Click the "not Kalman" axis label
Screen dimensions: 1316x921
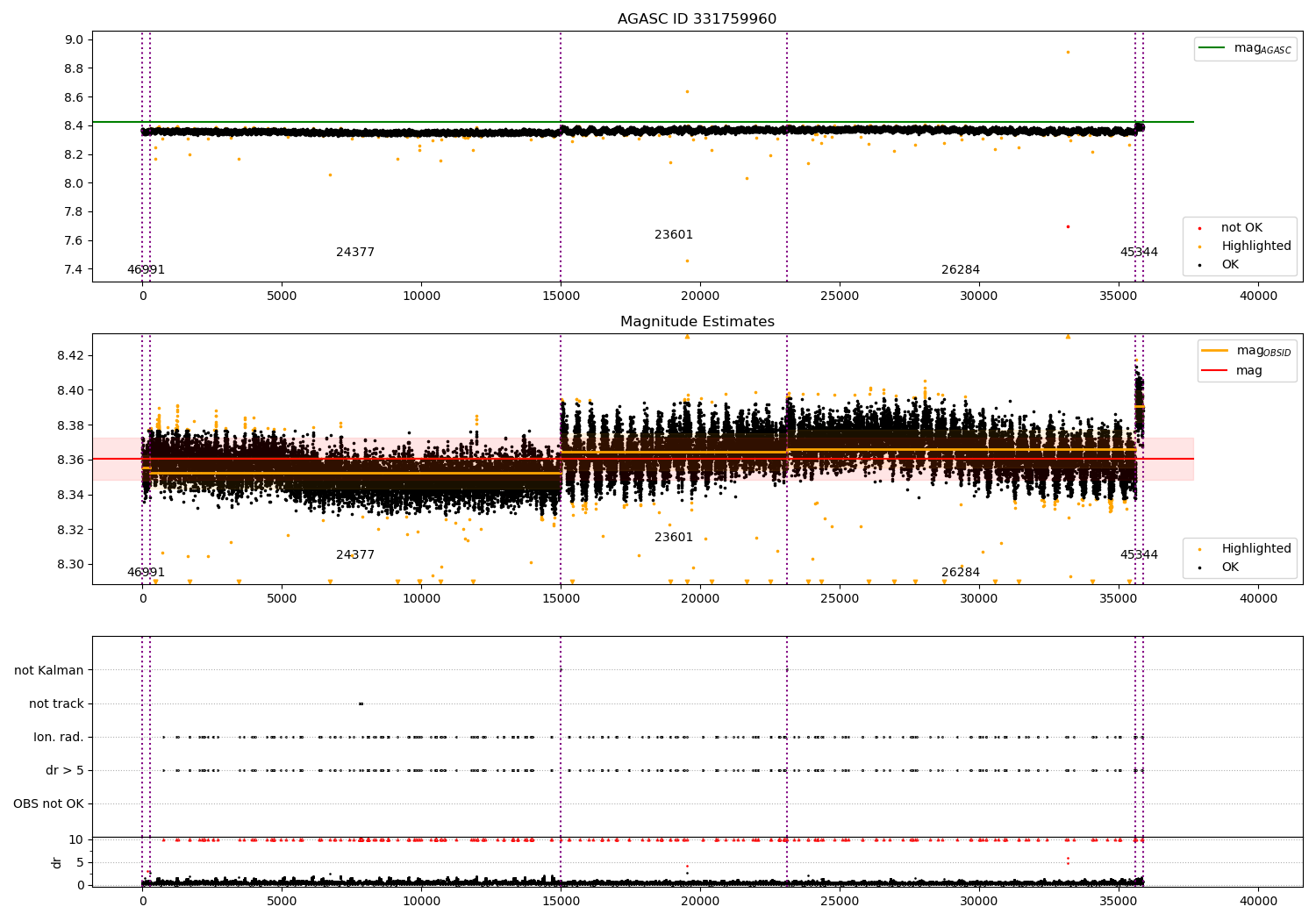click(49, 671)
